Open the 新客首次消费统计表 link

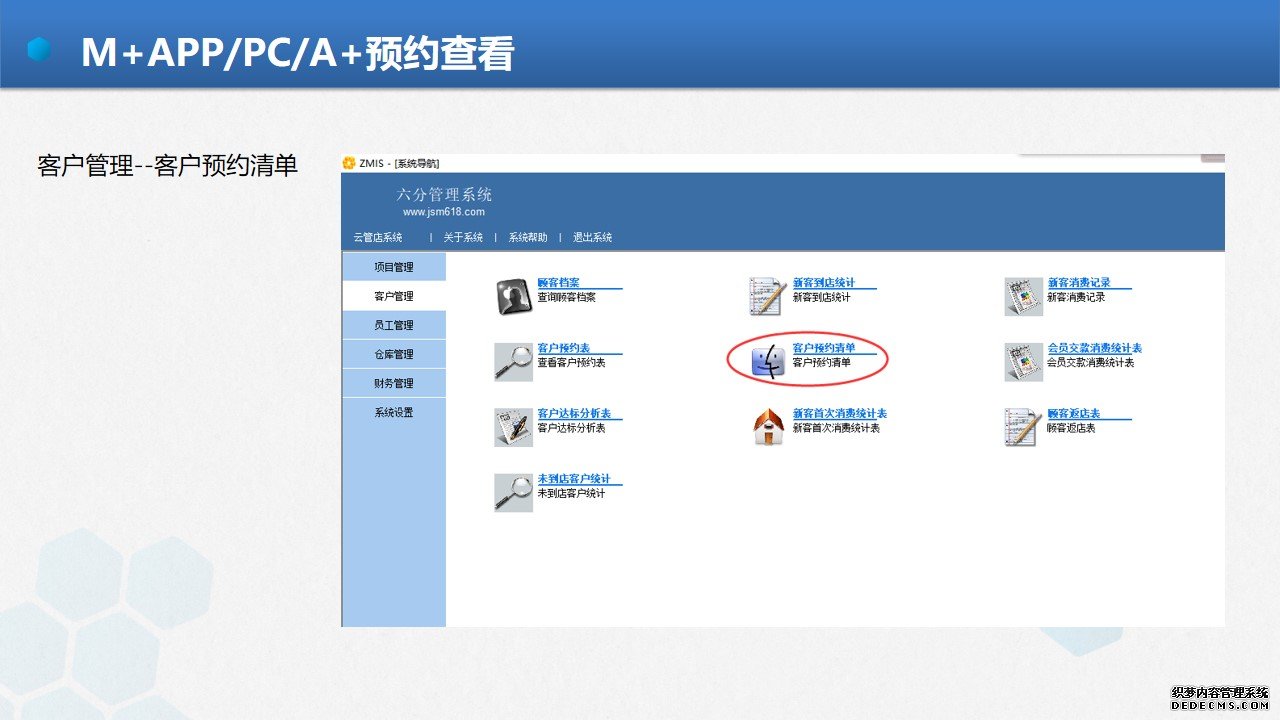coord(840,414)
